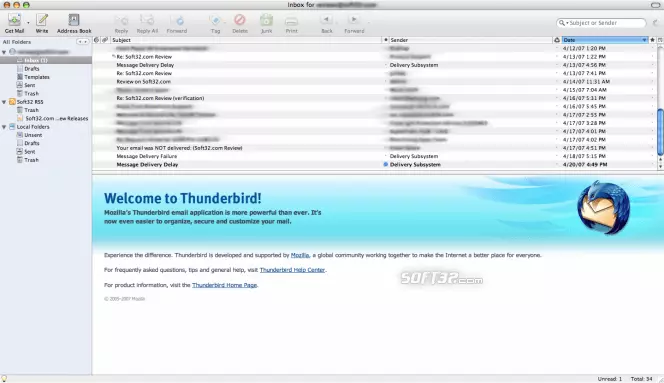Screen dimensions: 664x383
Task: Select the Sent folder under Local Folders
Action: (30, 151)
